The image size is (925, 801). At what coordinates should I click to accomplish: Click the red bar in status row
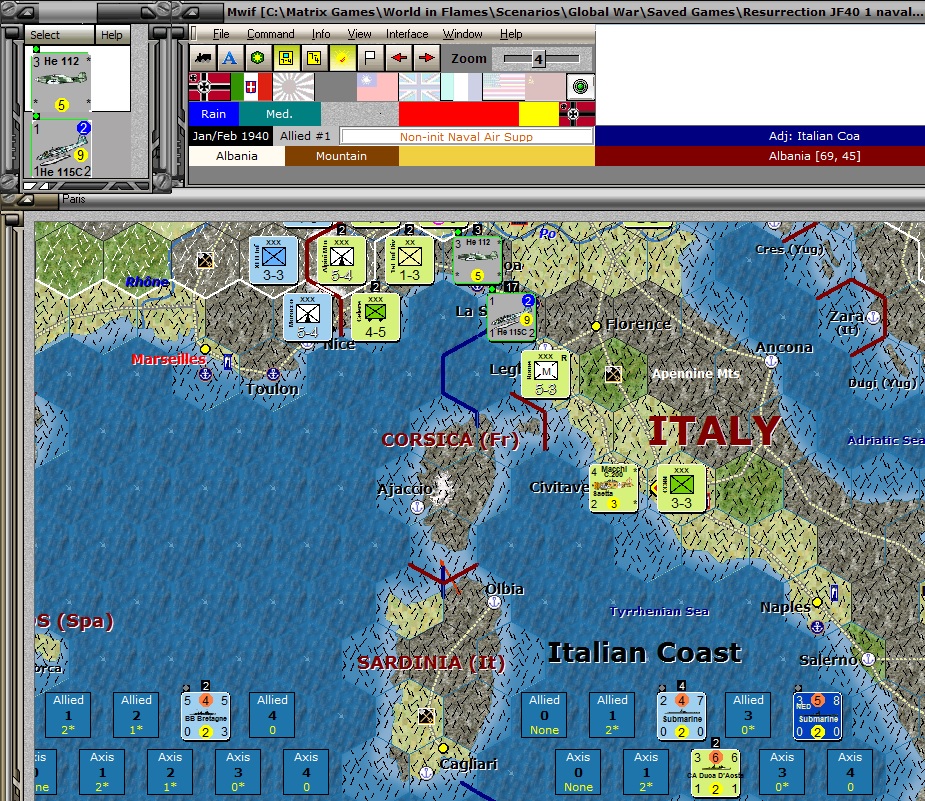458,114
